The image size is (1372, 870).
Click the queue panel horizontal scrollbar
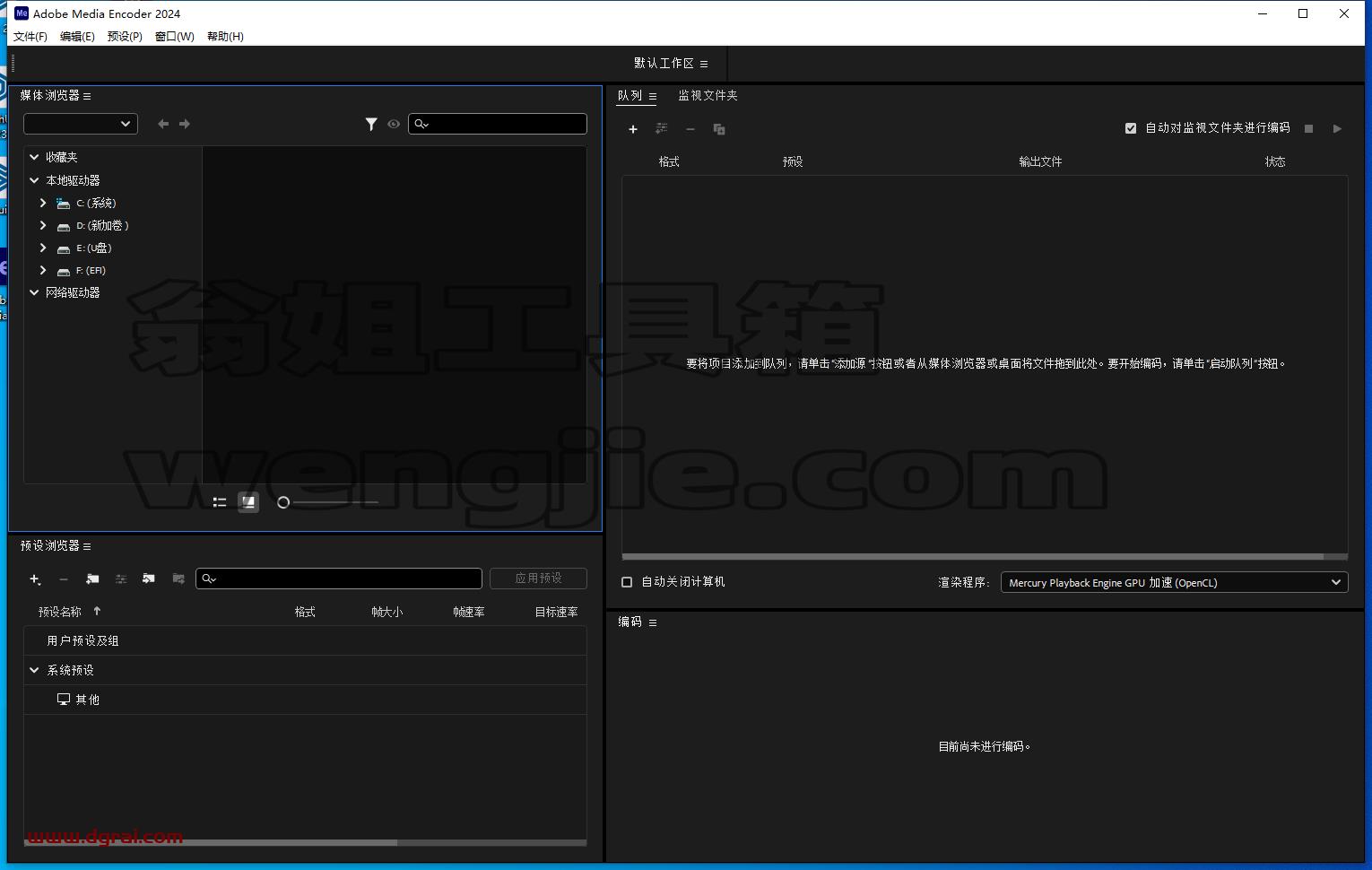pos(973,556)
